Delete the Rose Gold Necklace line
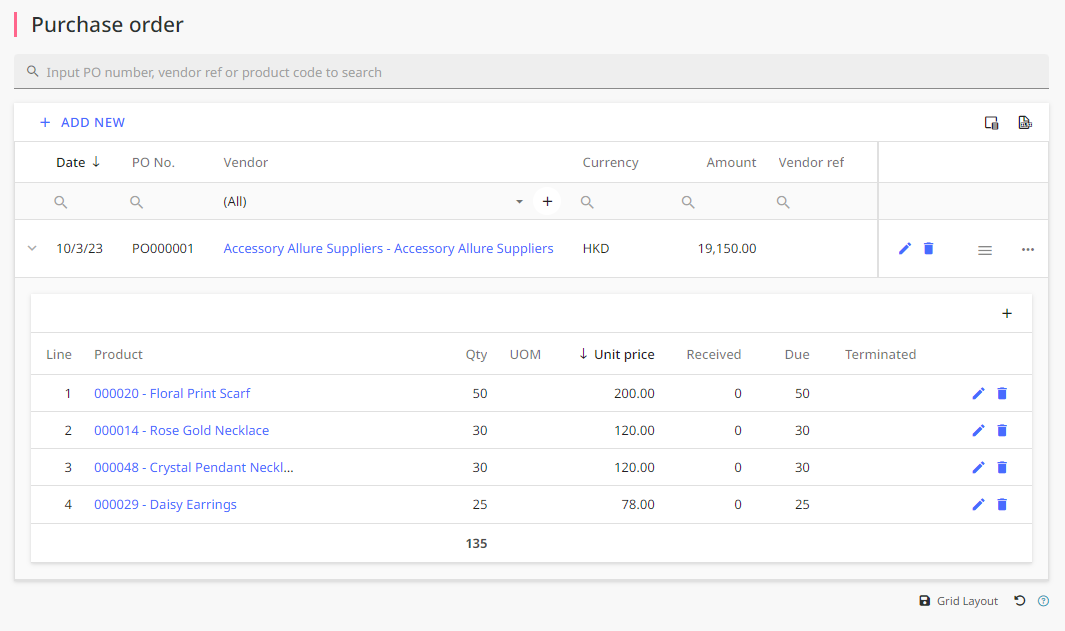Screen dimensions: 1065x631 [x=1002, y=431]
